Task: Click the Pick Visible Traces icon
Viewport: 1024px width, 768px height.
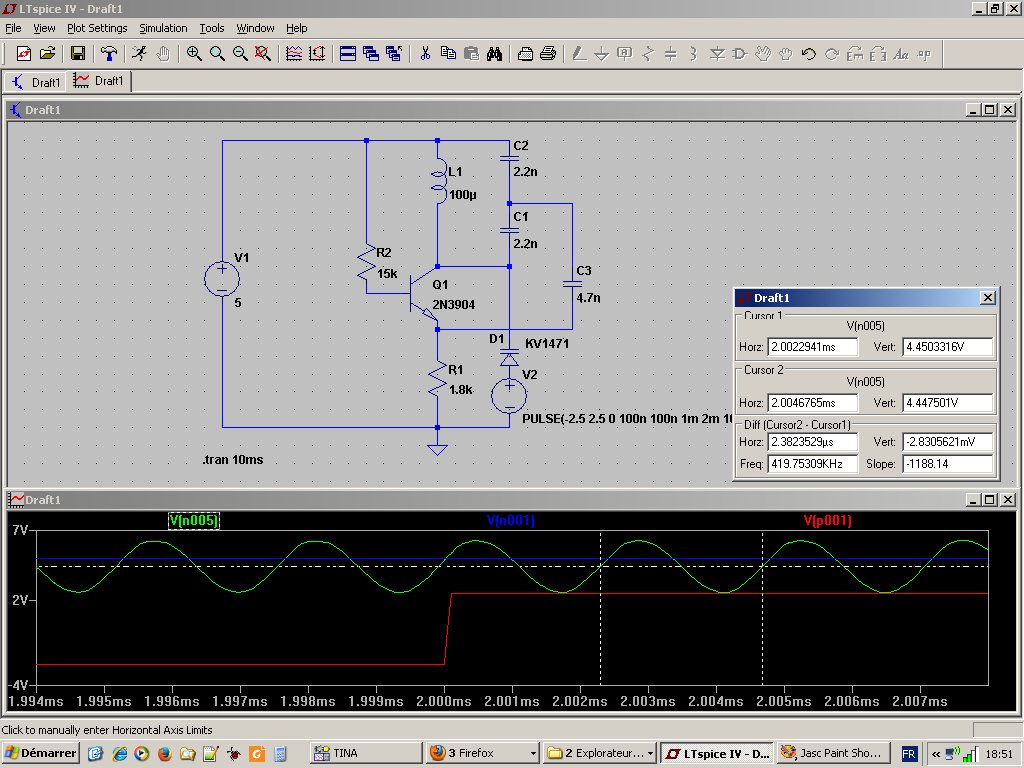Action: coord(294,53)
